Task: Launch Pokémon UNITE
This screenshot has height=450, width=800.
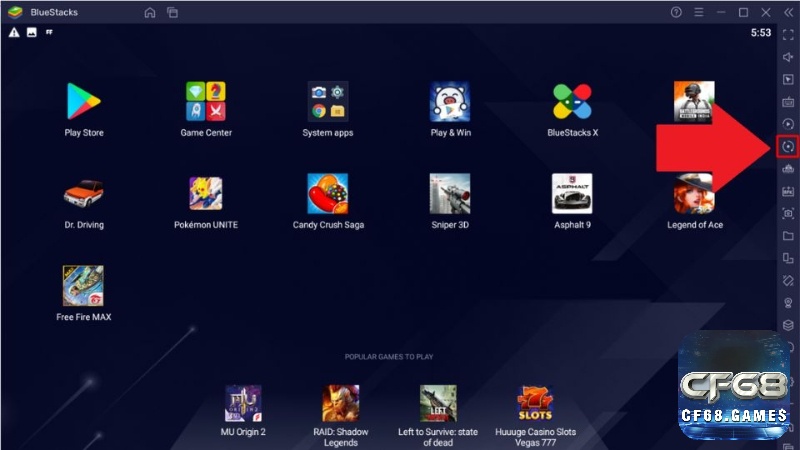Action: pos(206,193)
